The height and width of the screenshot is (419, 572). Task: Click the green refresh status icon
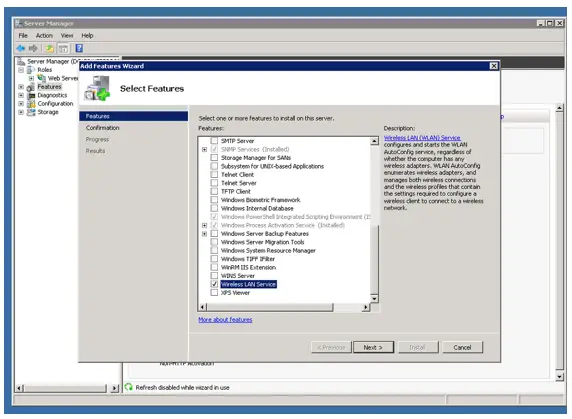(x=128, y=387)
